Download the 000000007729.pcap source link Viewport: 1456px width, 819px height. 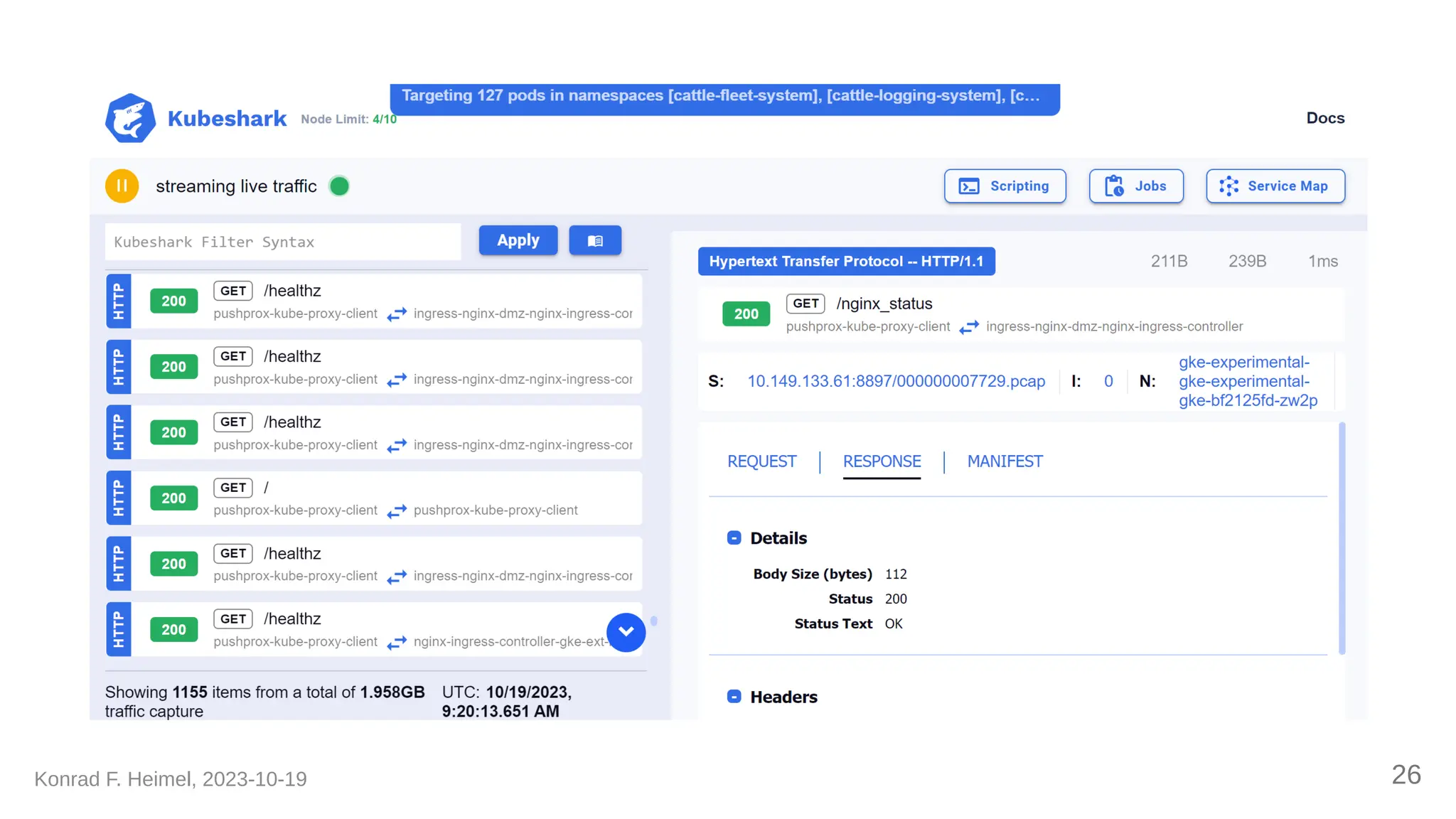pos(896,382)
